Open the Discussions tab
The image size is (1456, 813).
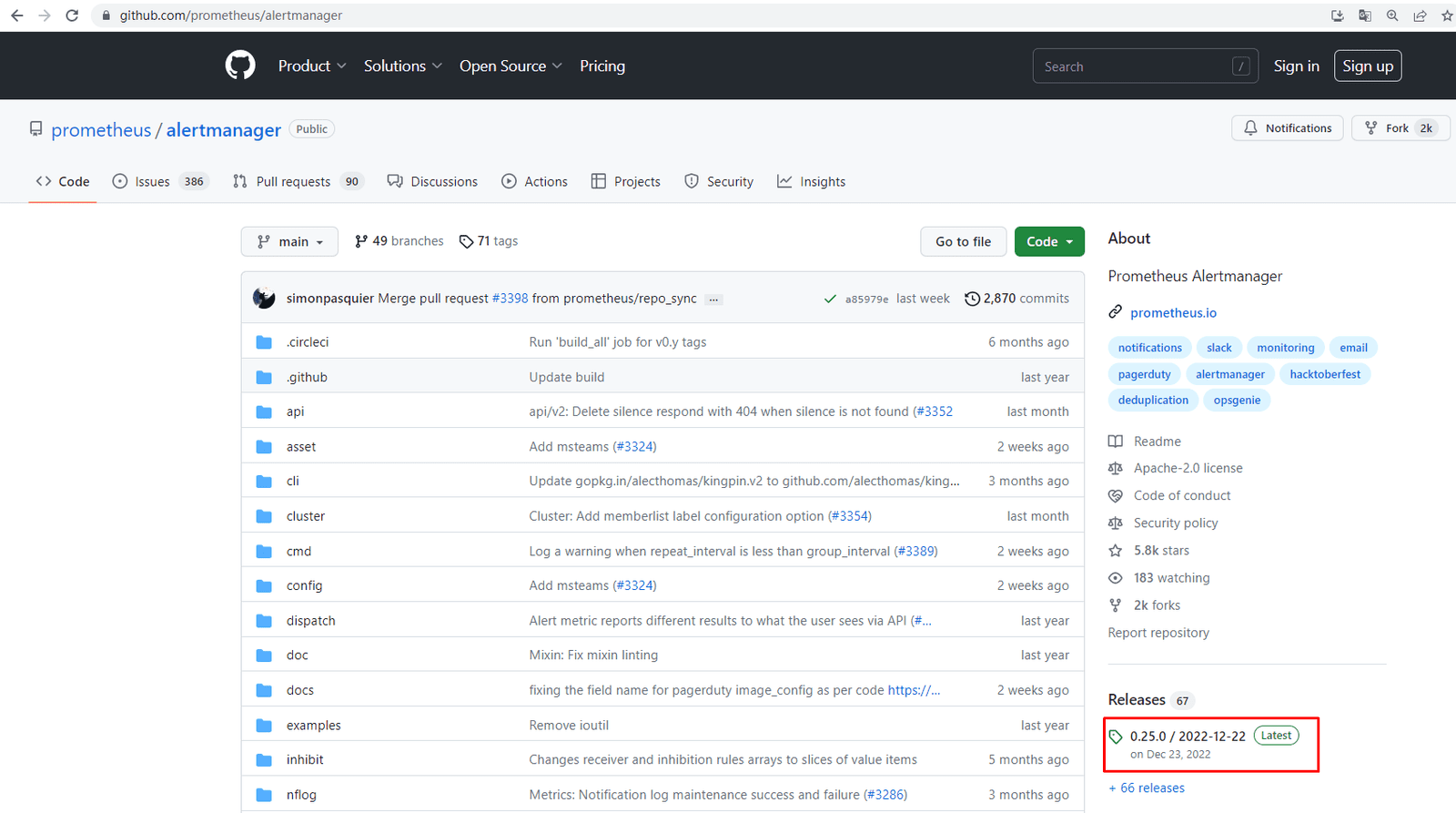coord(432,181)
